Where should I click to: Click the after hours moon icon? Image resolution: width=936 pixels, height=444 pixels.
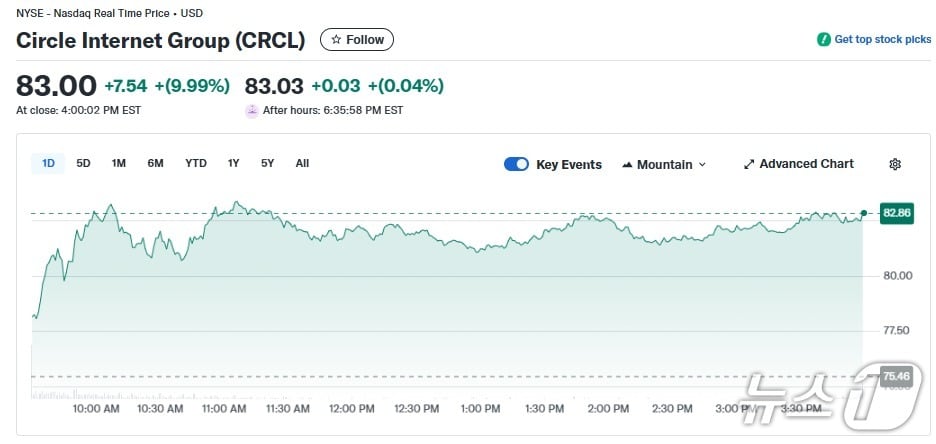click(x=252, y=110)
